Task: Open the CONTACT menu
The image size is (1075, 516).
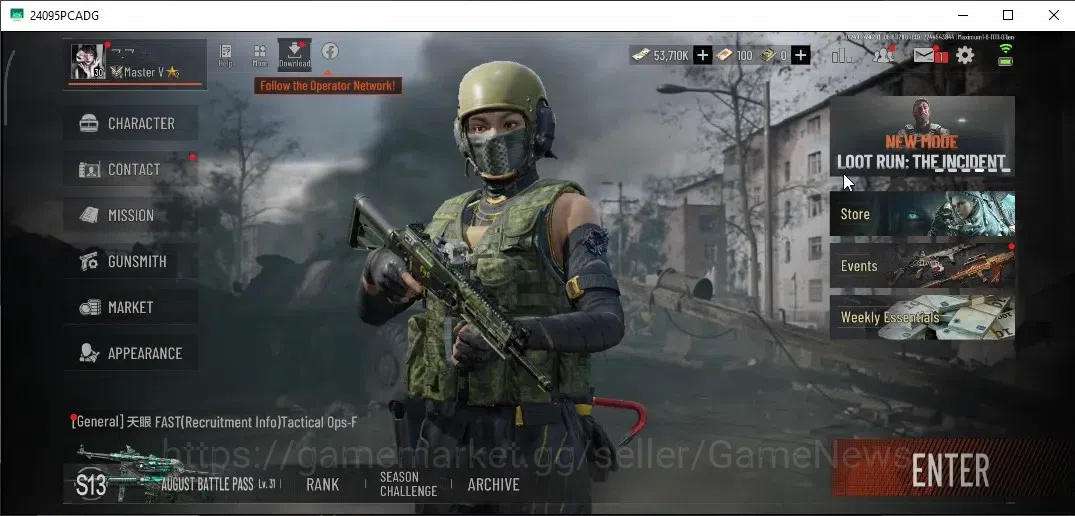Action: click(130, 169)
